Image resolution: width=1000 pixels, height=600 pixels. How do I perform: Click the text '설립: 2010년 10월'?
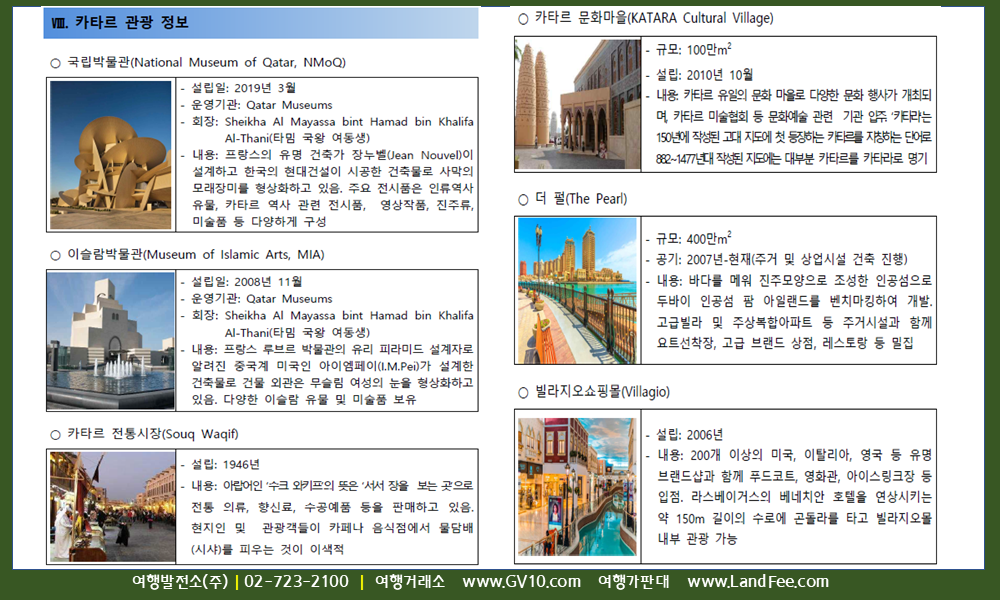[705, 75]
